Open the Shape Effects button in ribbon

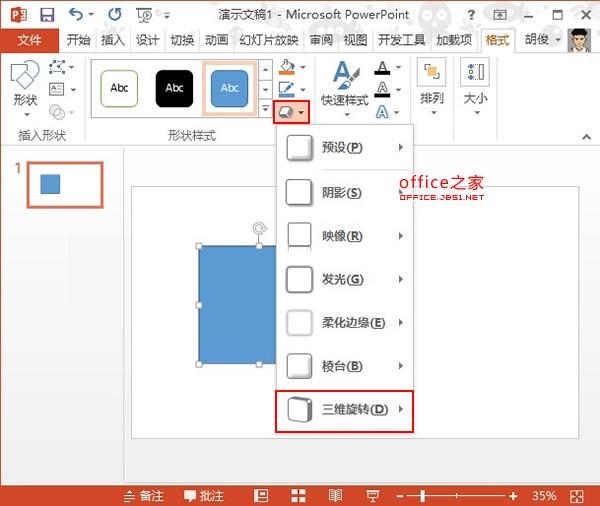(290, 112)
